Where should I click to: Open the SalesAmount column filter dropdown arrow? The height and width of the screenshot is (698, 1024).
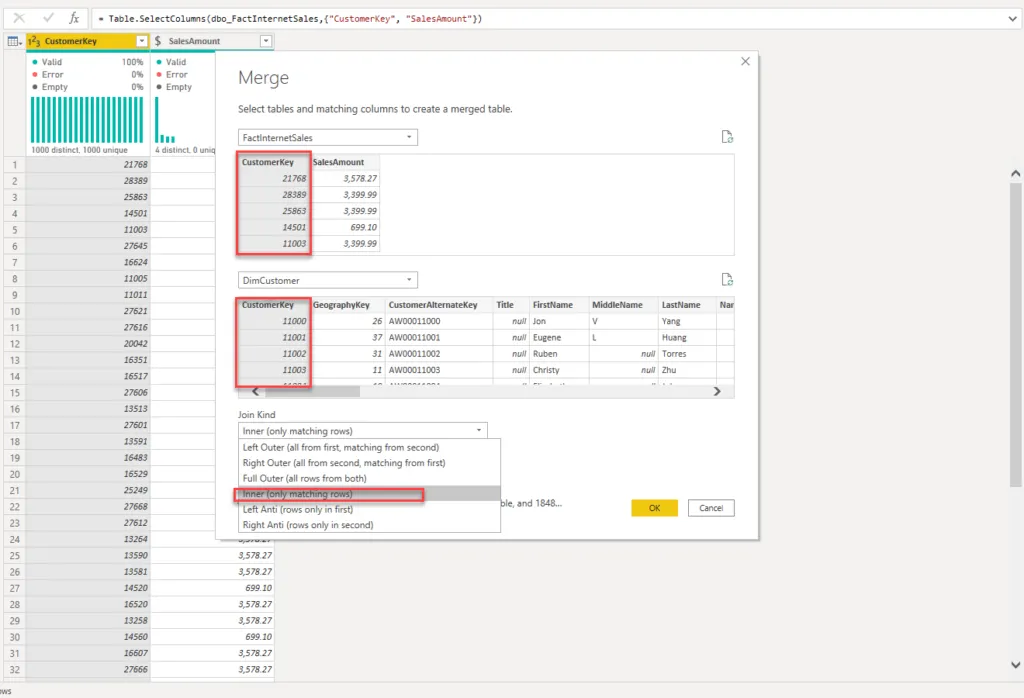pyautogui.click(x=265, y=41)
